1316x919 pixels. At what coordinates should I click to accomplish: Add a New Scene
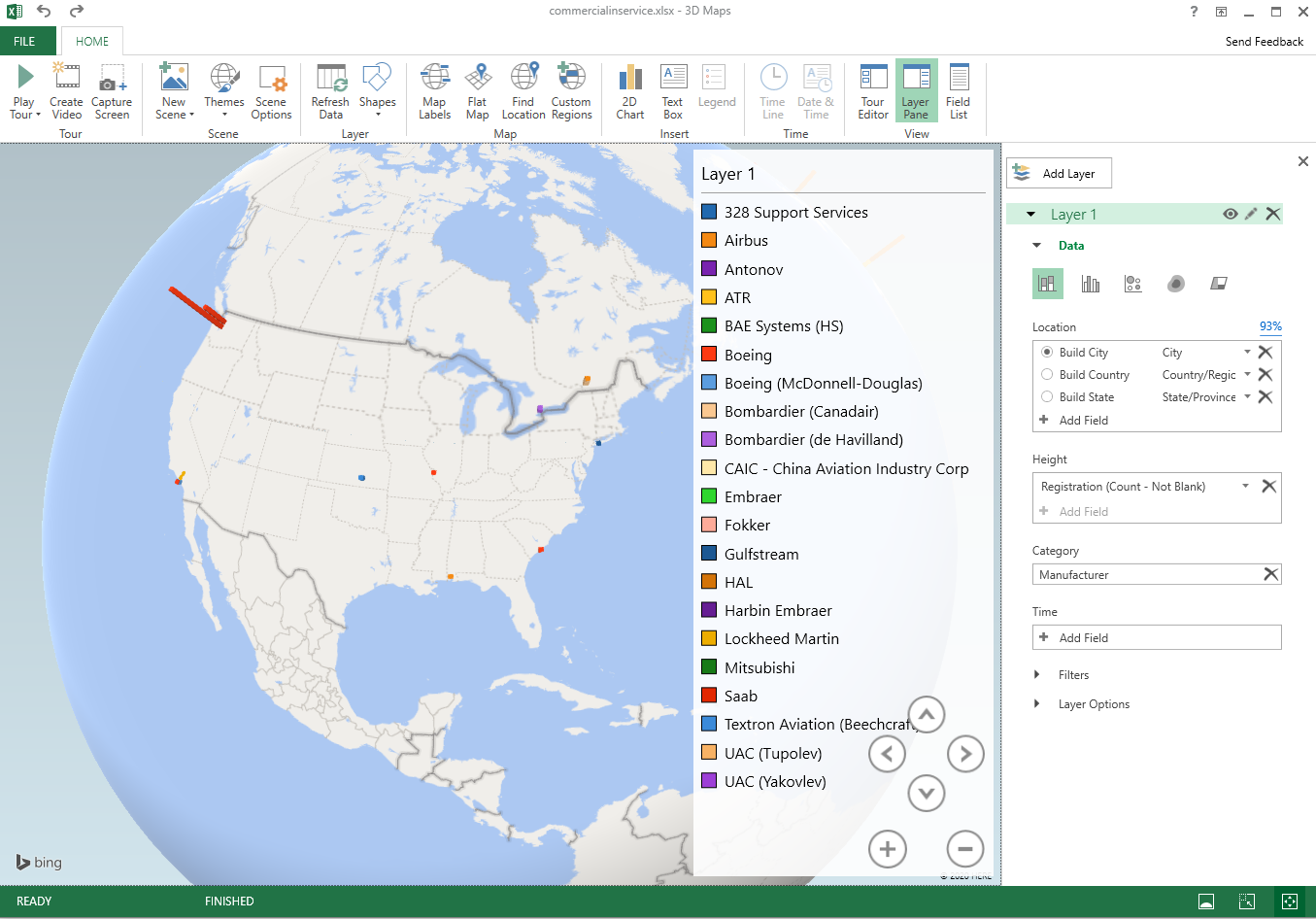point(174,91)
